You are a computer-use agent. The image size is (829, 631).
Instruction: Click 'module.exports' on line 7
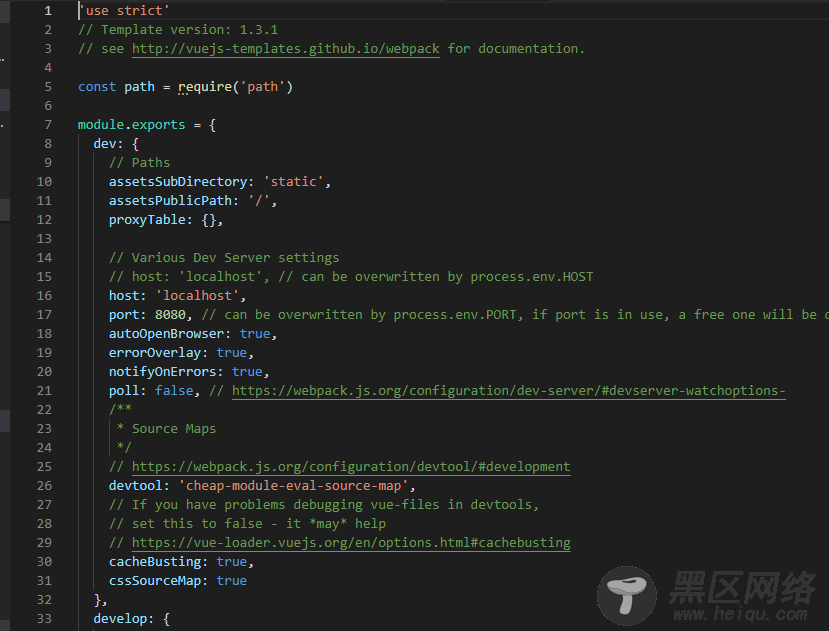pyautogui.click(x=132, y=125)
